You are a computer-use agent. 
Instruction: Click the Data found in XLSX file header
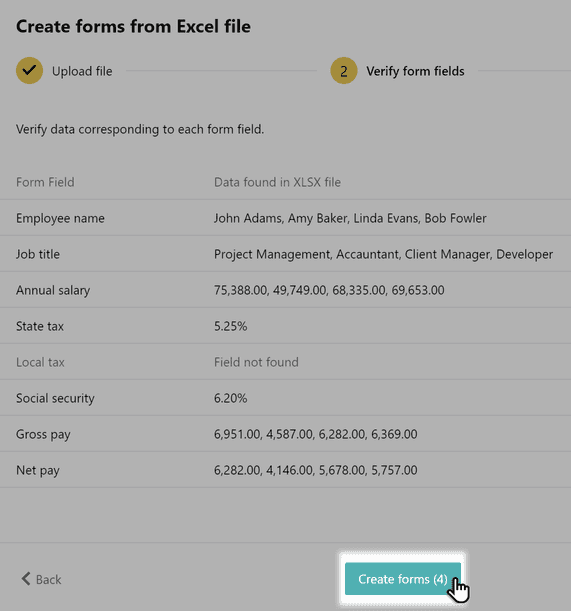coord(277,182)
